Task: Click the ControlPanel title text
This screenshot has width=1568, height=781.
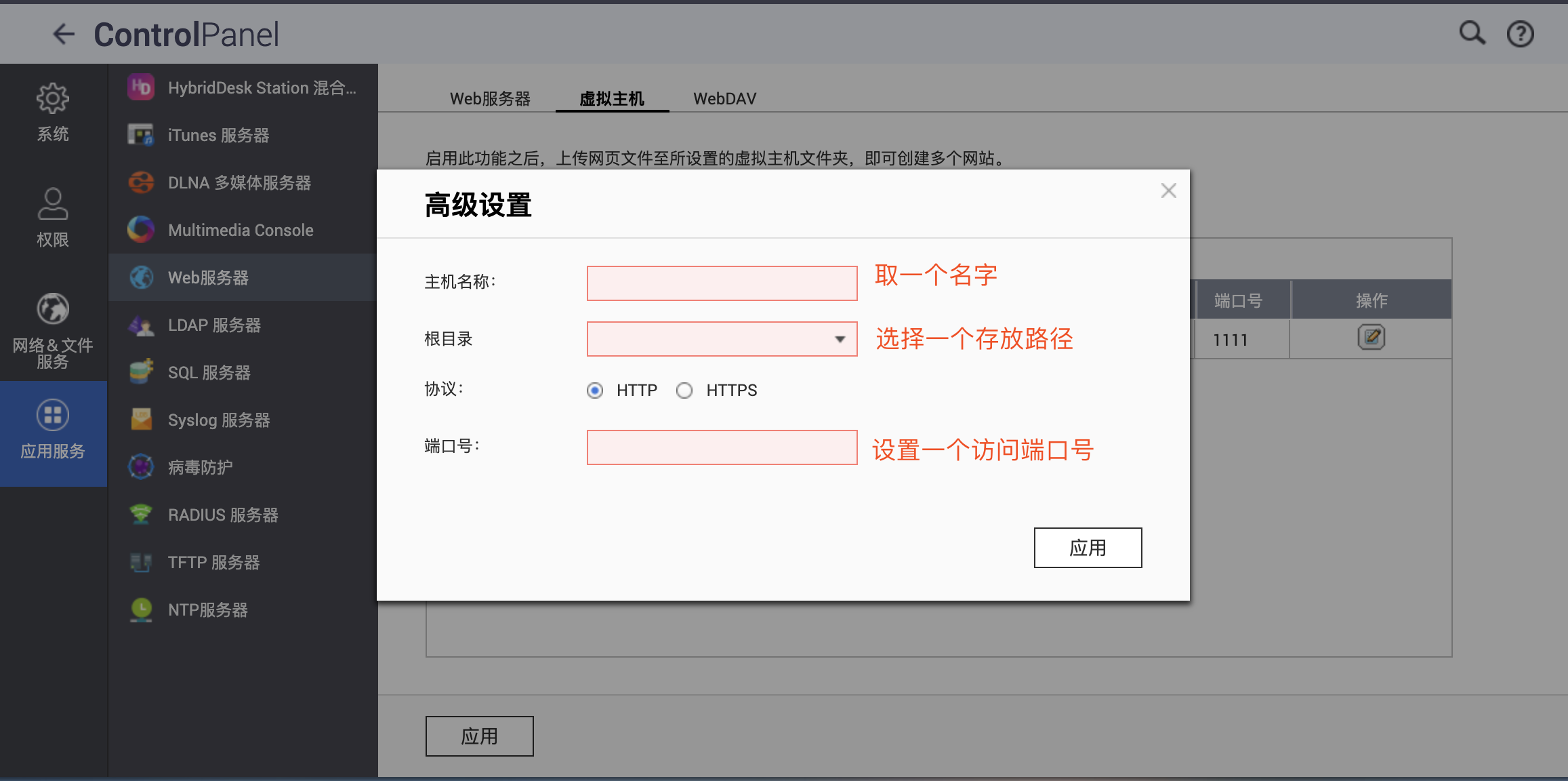Action: (x=186, y=35)
